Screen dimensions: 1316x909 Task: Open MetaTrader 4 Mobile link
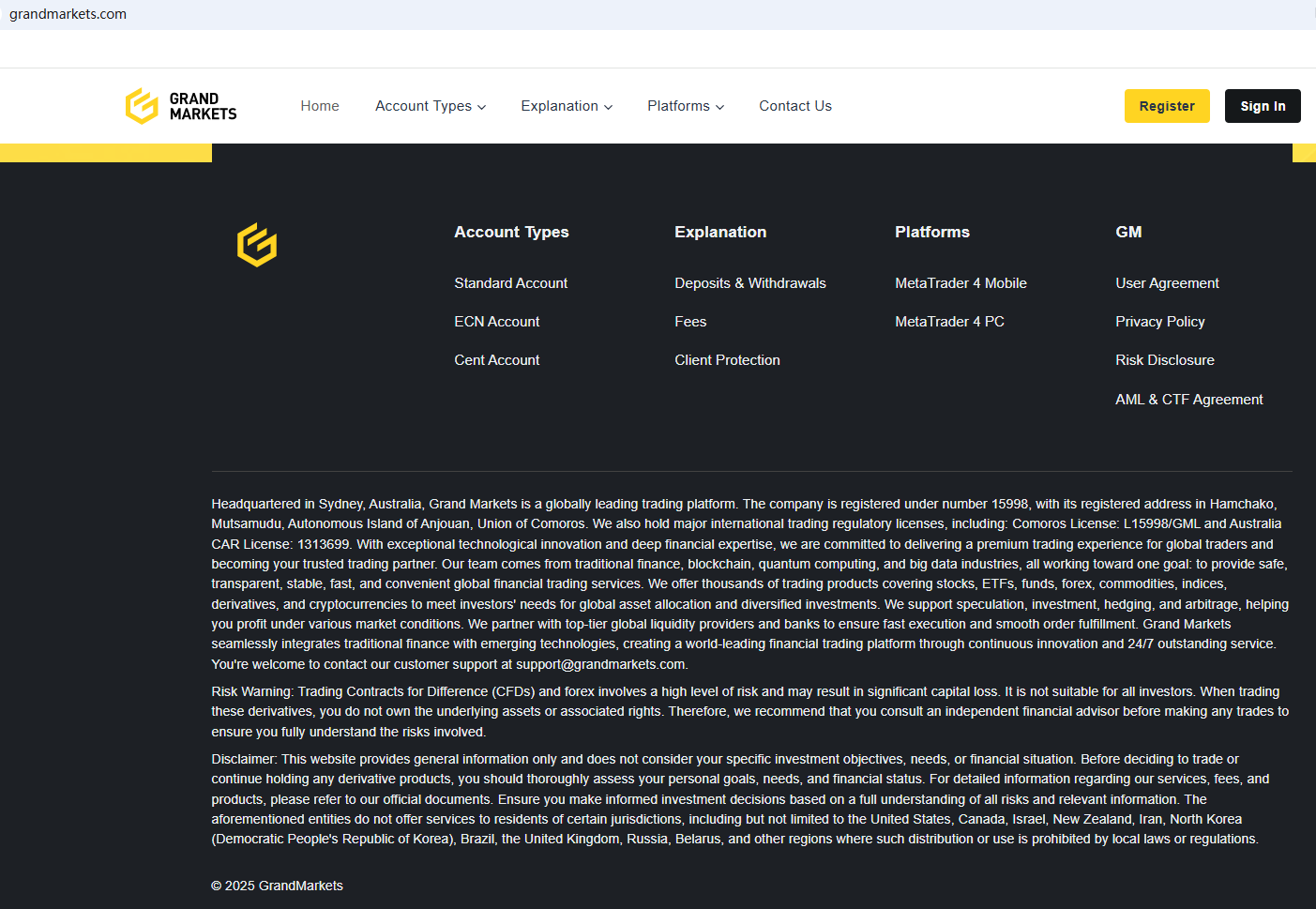[961, 283]
